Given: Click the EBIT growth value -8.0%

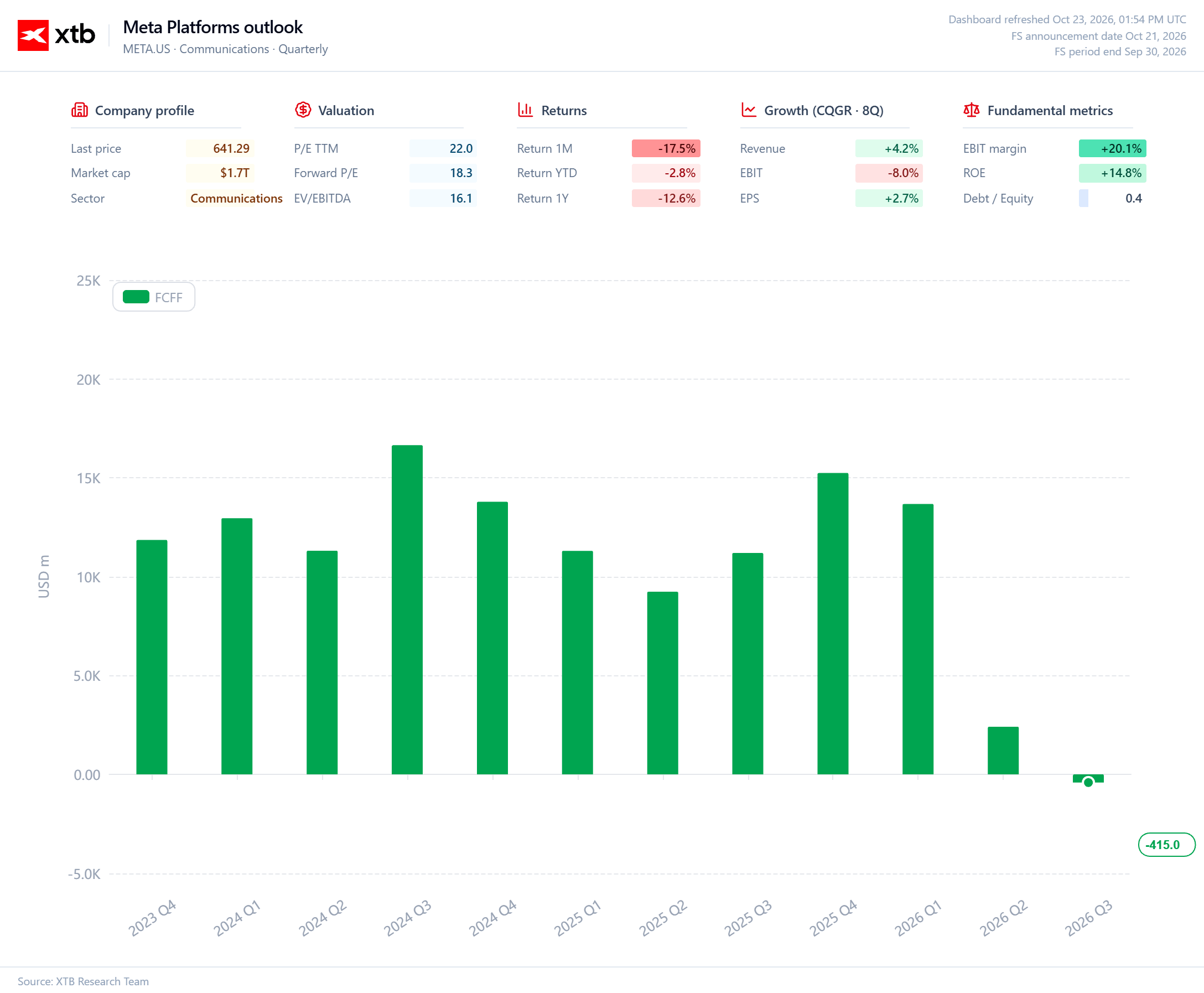Looking at the screenshot, I should pyautogui.click(x=889, y=173).
